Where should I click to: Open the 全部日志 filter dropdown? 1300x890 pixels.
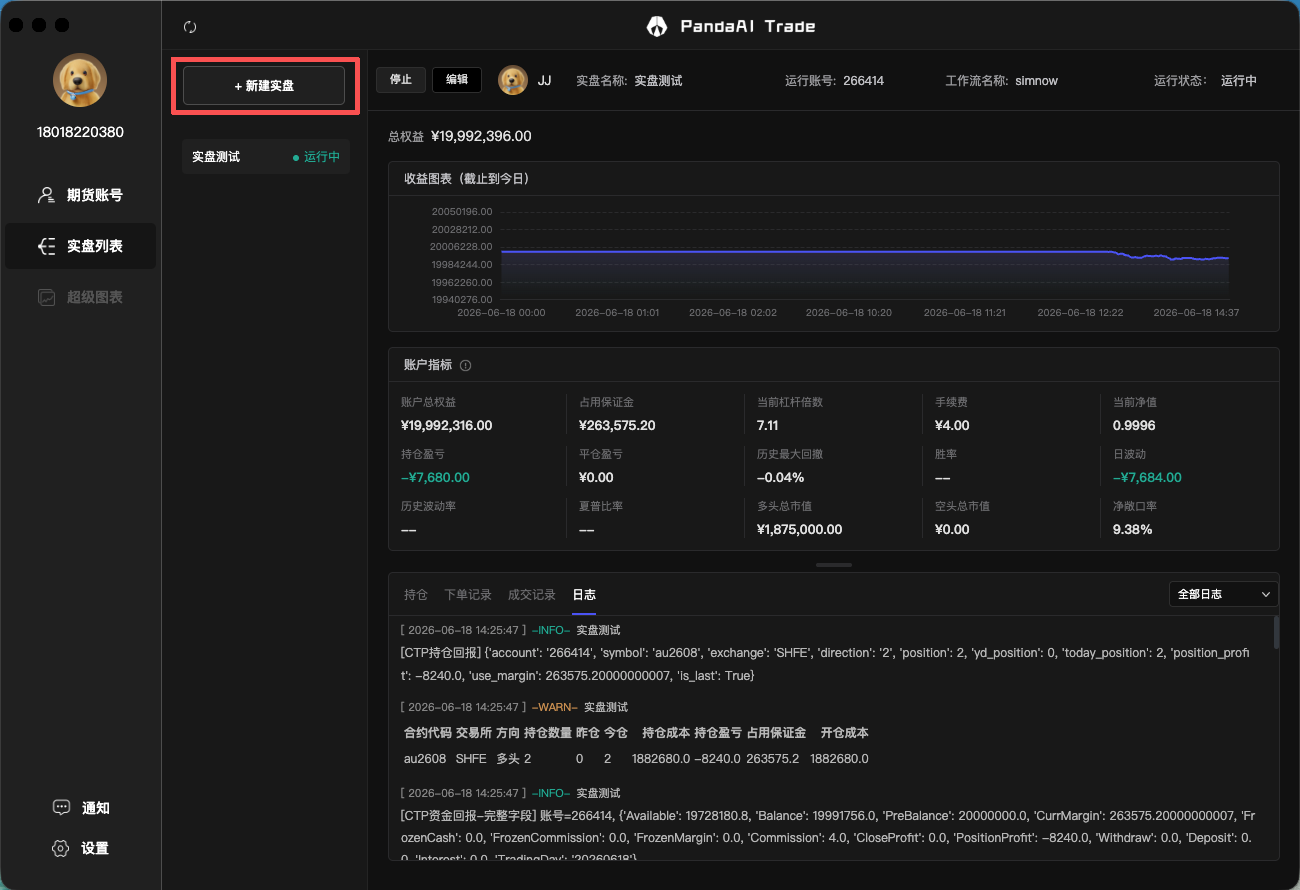click(1224, 594)
